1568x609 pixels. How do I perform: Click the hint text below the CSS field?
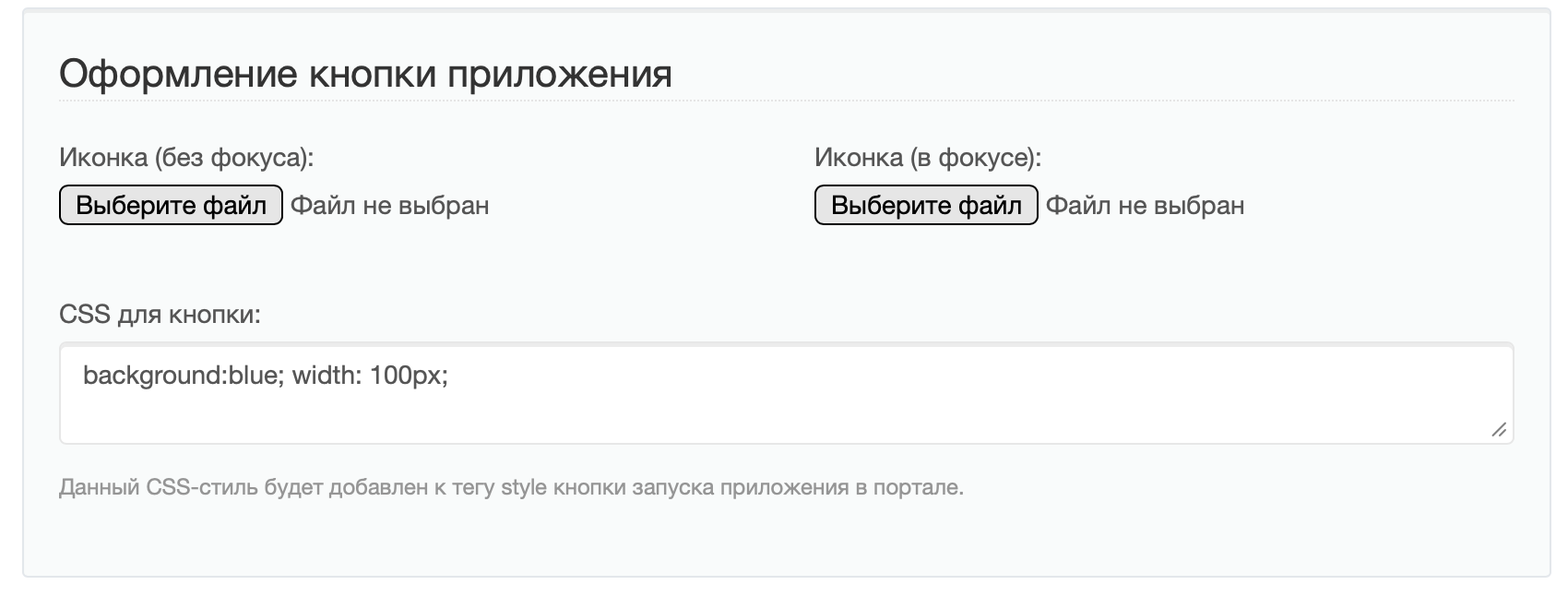pos(511,487)
